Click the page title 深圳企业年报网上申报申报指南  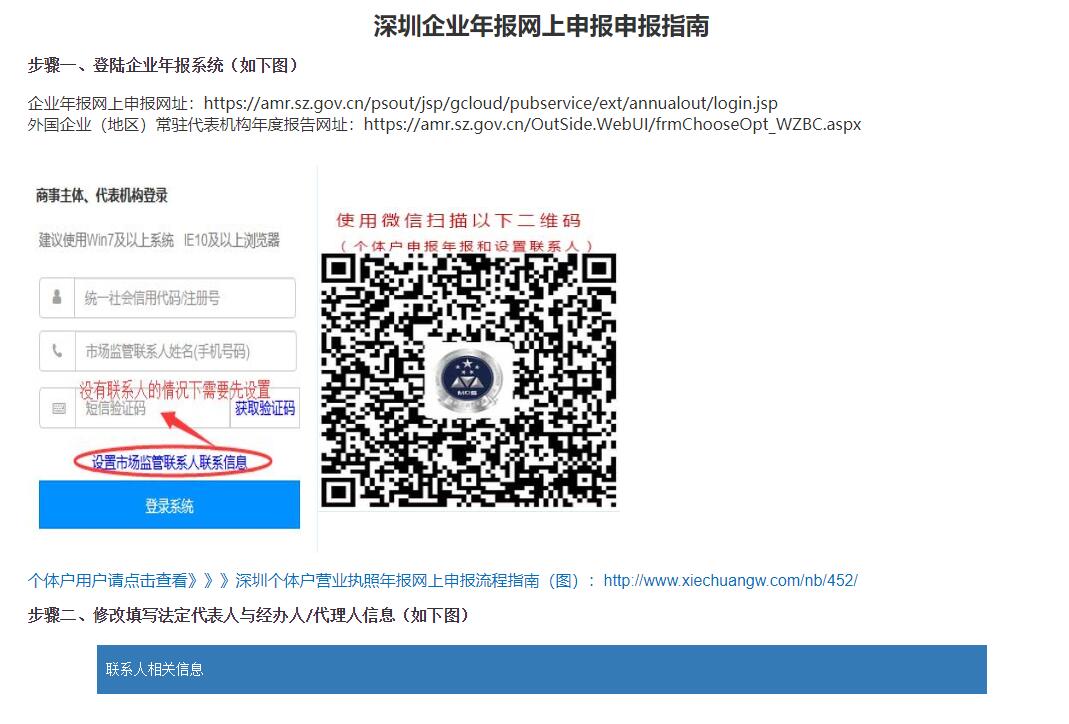541,27
